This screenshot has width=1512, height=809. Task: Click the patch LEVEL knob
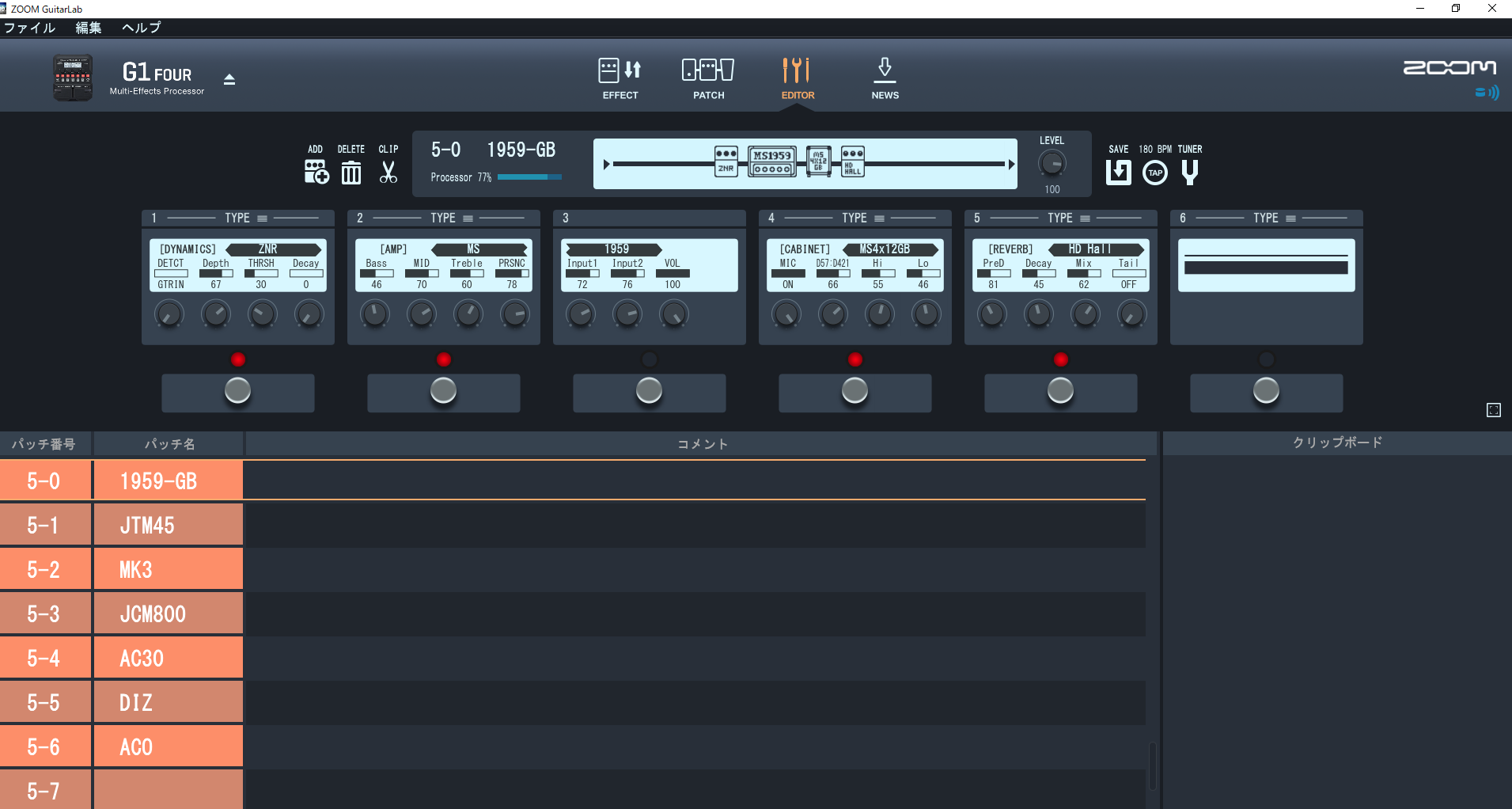(x=1052, y=164)
